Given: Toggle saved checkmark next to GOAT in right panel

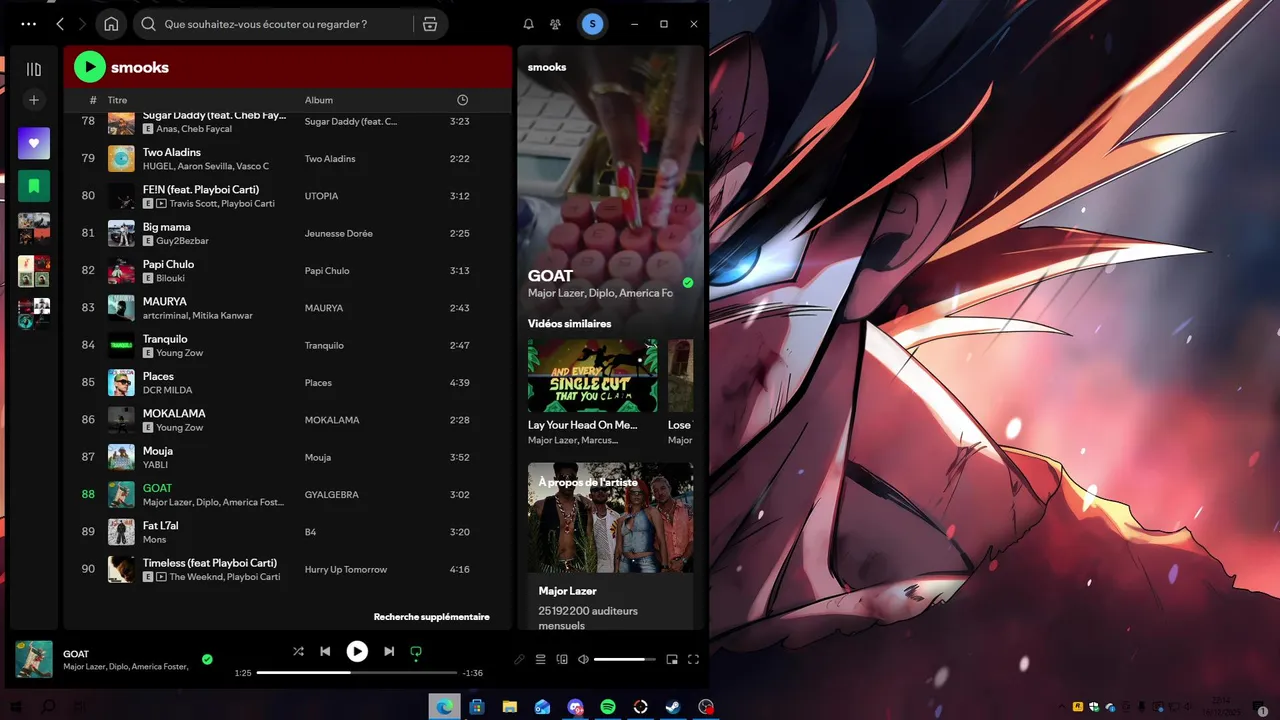Looking at the screenshot, I should pos(688,283).
